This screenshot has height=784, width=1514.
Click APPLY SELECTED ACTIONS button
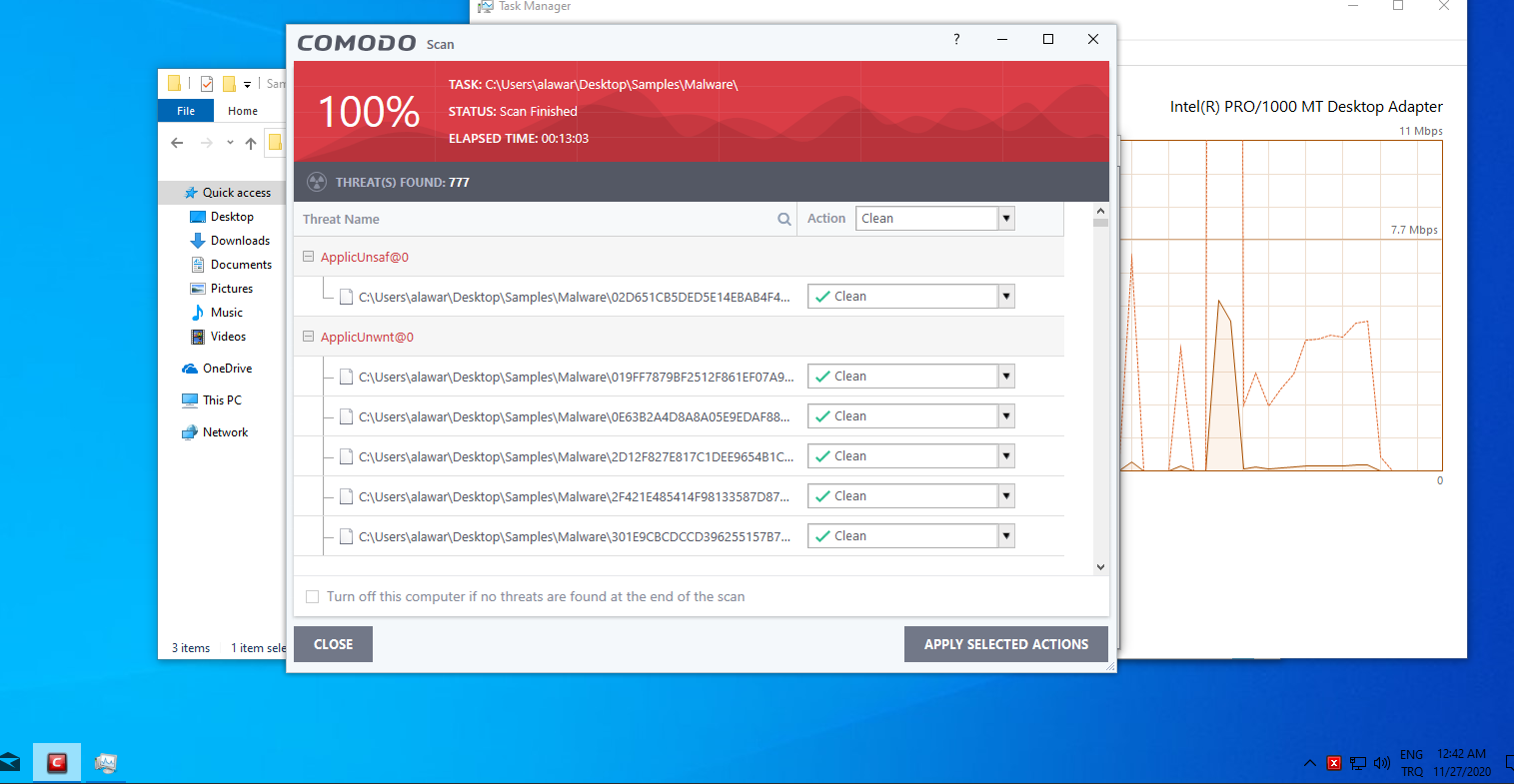coord(1006,644)
